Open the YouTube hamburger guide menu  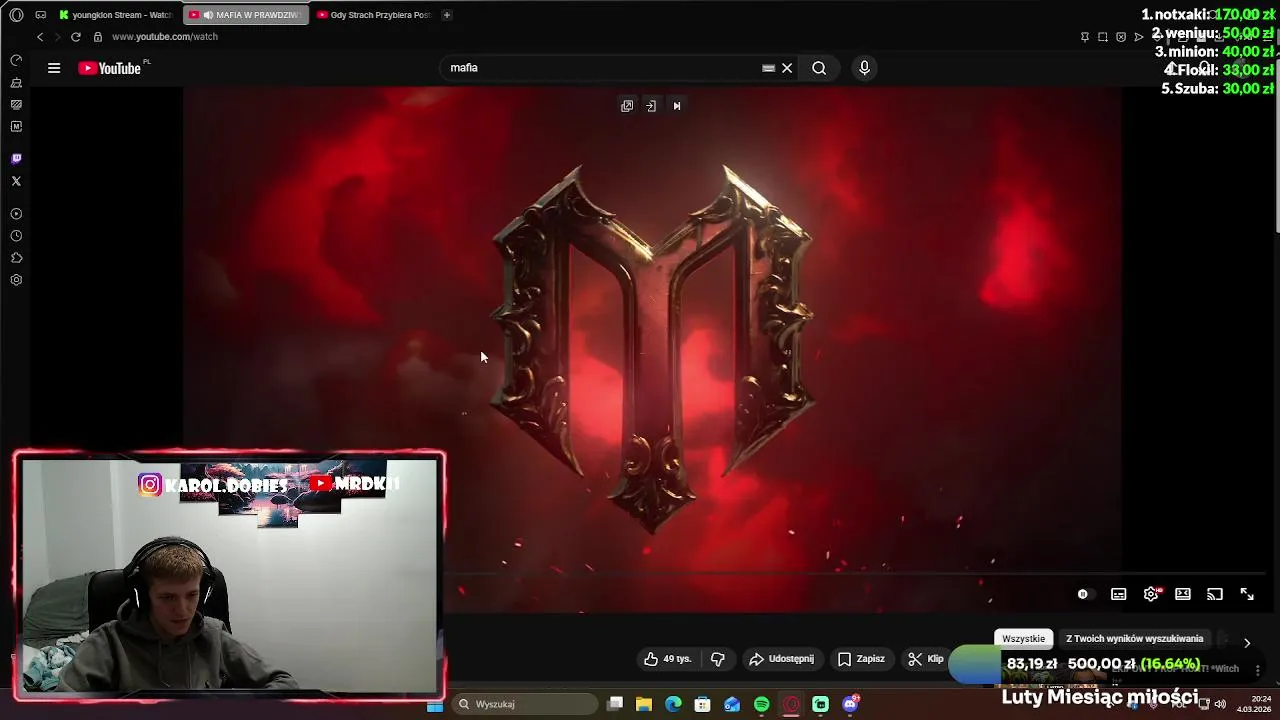pyautogui.click(x=54, y=68)
